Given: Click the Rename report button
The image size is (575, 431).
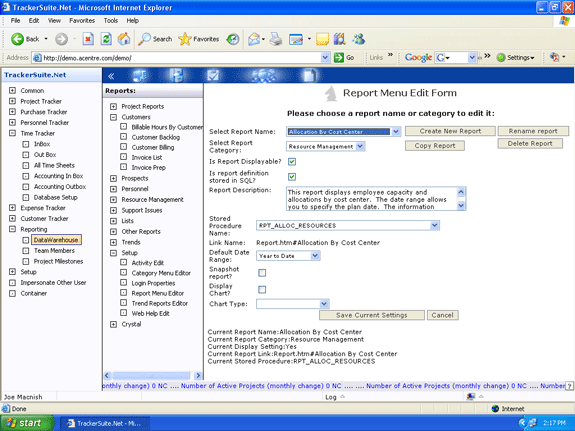Looking at the screenshot, I should tap(533, 131).
